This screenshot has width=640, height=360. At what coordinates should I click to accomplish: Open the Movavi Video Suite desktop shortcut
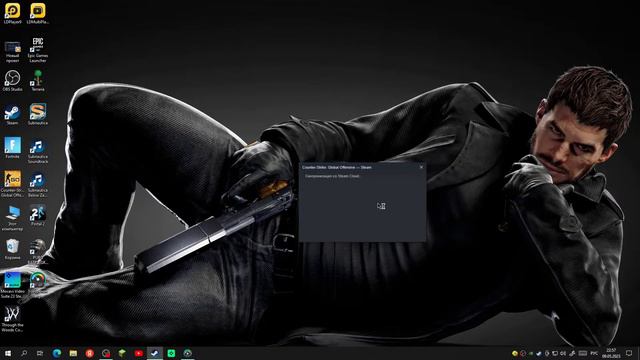coord(13,285)
